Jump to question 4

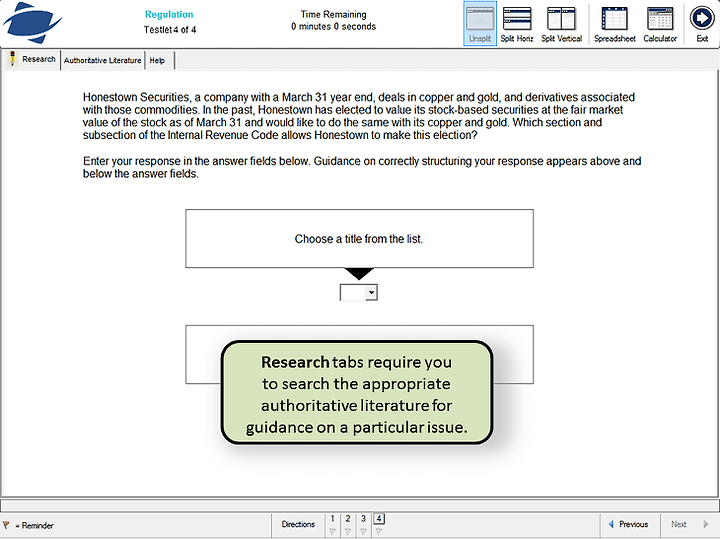click(x=378, y=519)
